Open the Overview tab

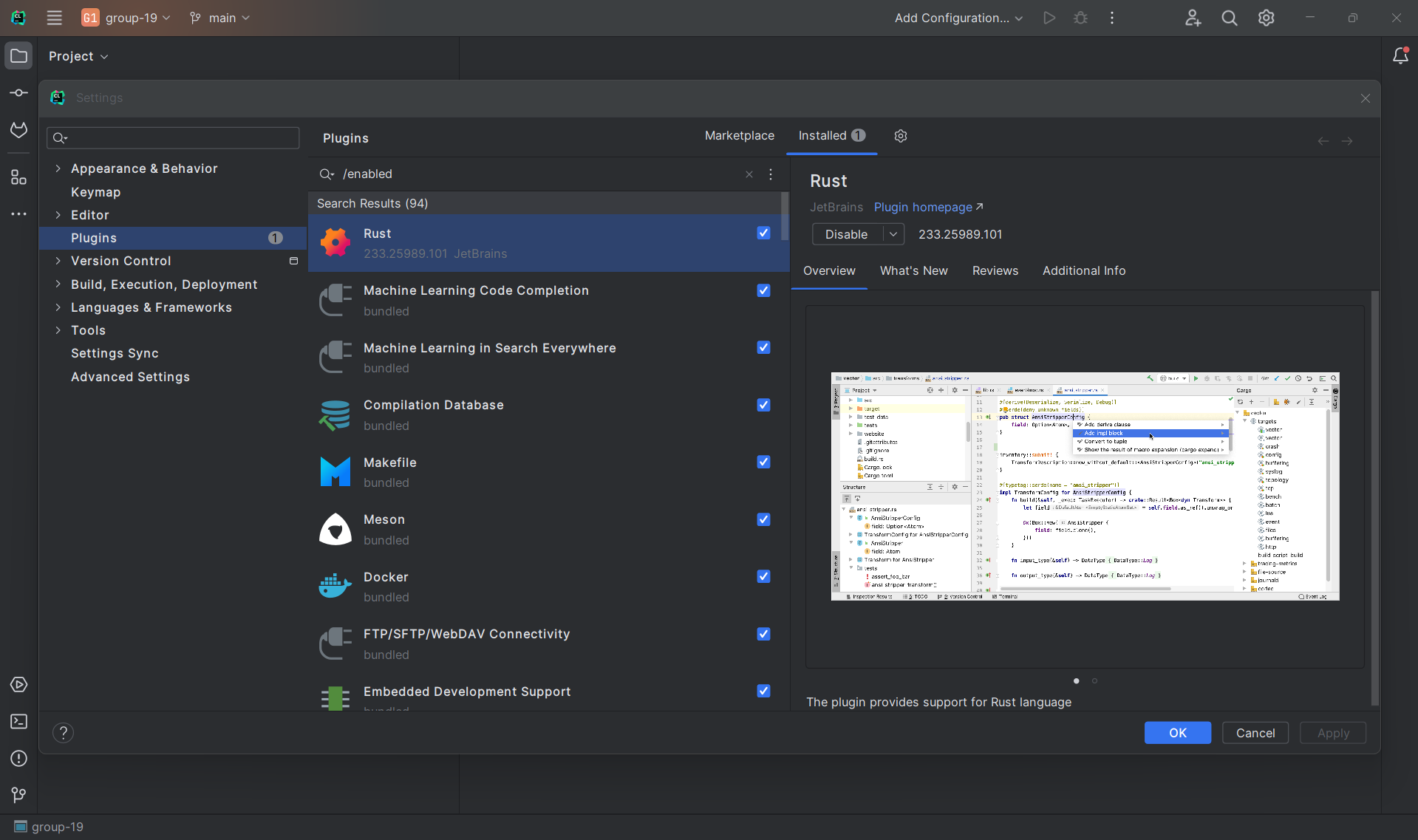pyautogui.click(x=829, y=271)
